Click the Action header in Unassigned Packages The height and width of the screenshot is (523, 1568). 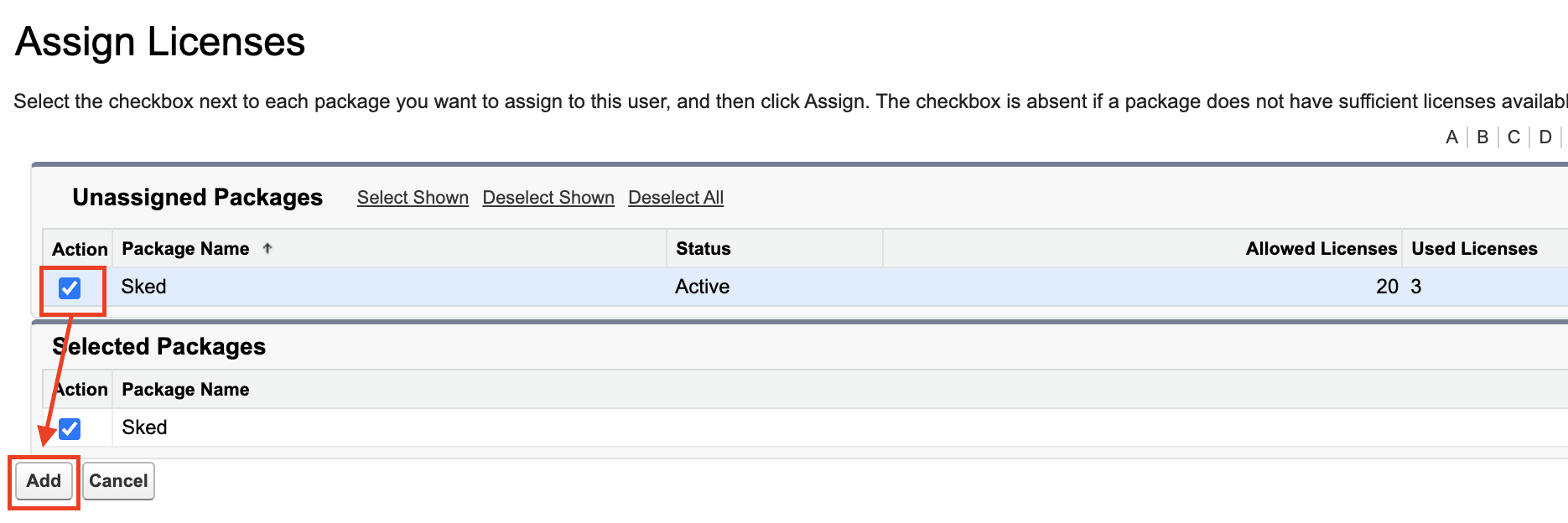pyautogui.click(x=80, y=250)
